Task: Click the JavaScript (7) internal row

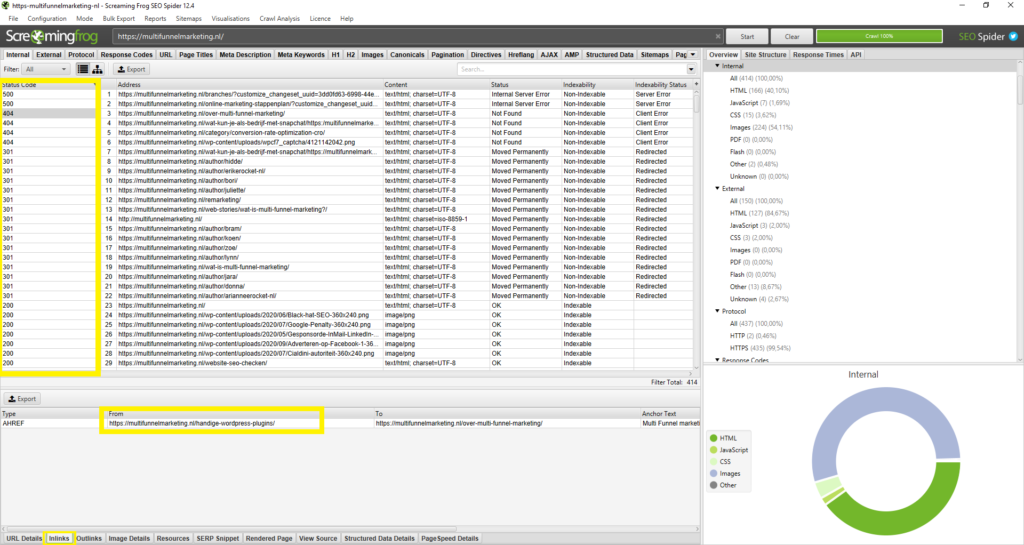Action: click(760, 103)
